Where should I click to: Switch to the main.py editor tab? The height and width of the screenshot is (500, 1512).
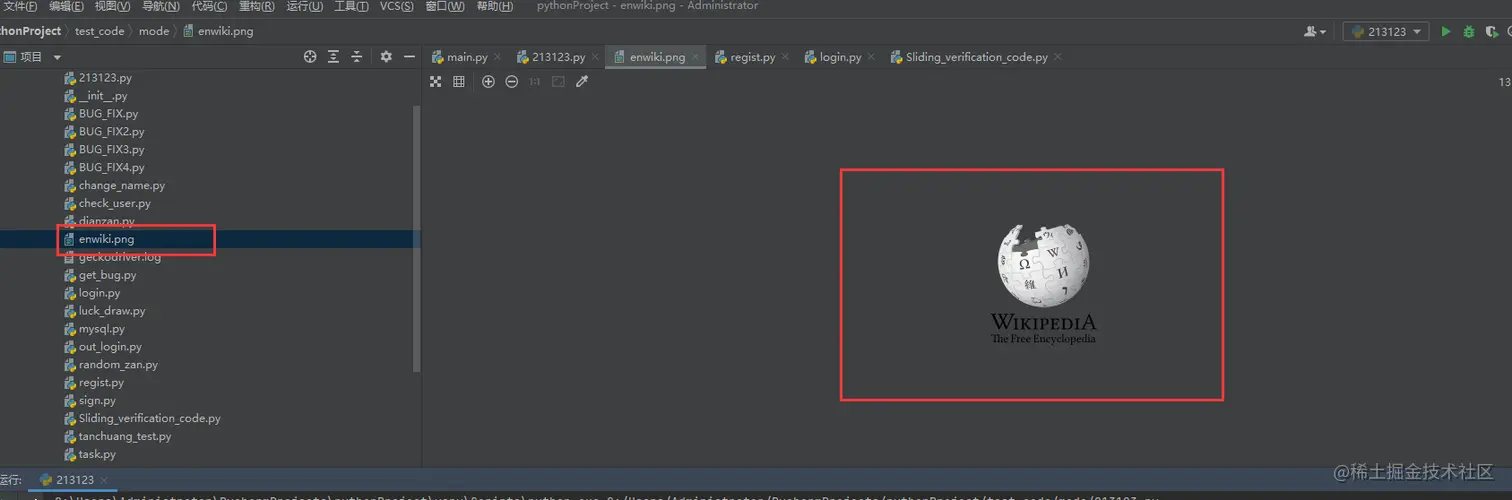(467, 57)
